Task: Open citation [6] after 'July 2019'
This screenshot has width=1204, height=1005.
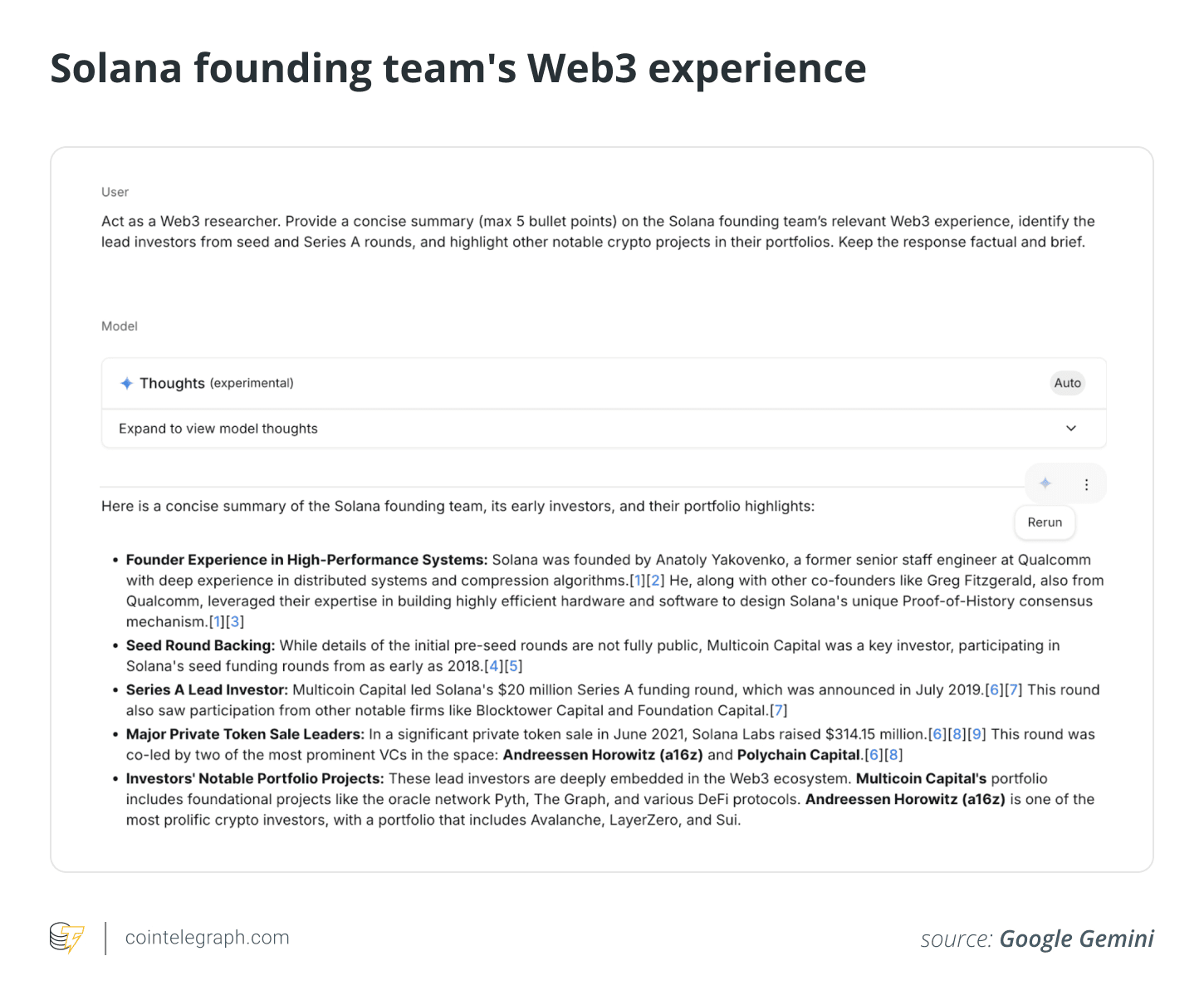Action: coord(995,690)
